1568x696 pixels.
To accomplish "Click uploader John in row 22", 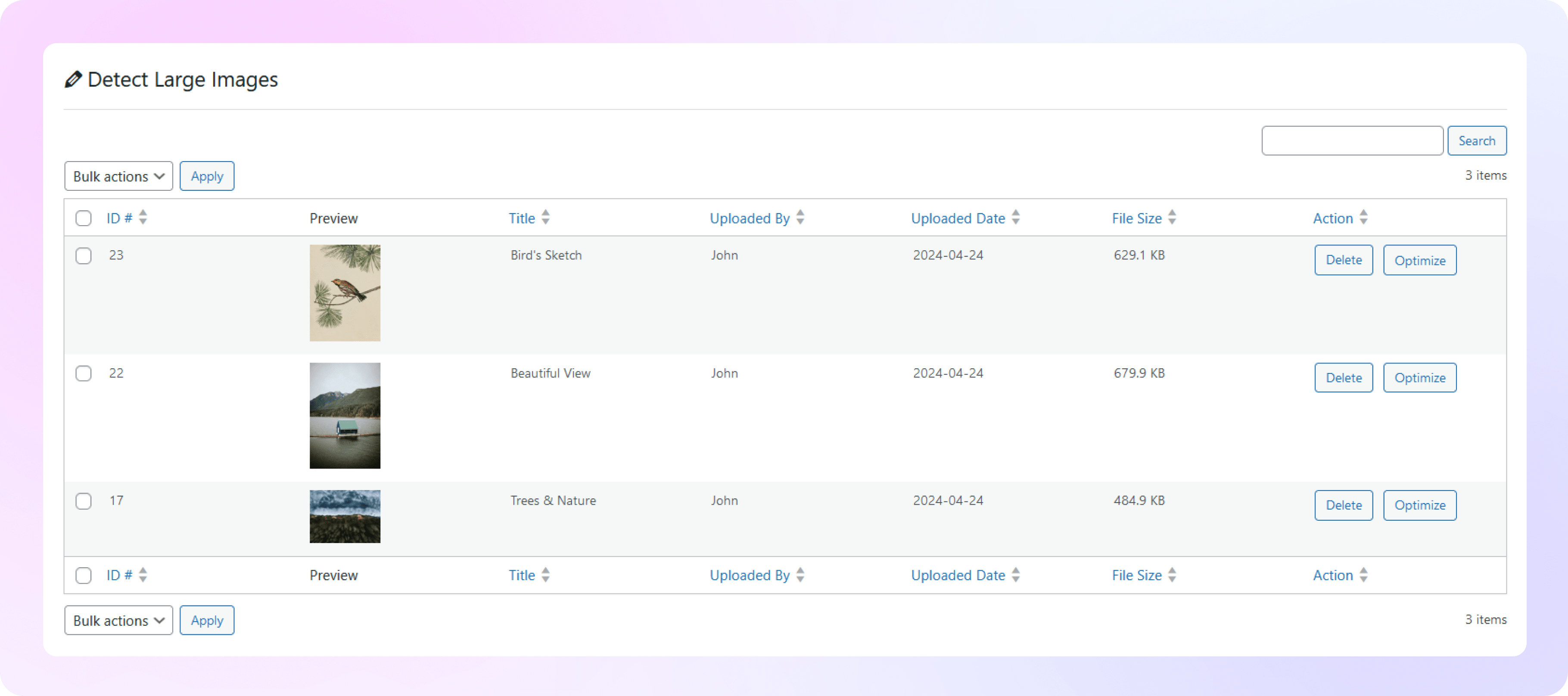I will point(725,373).
